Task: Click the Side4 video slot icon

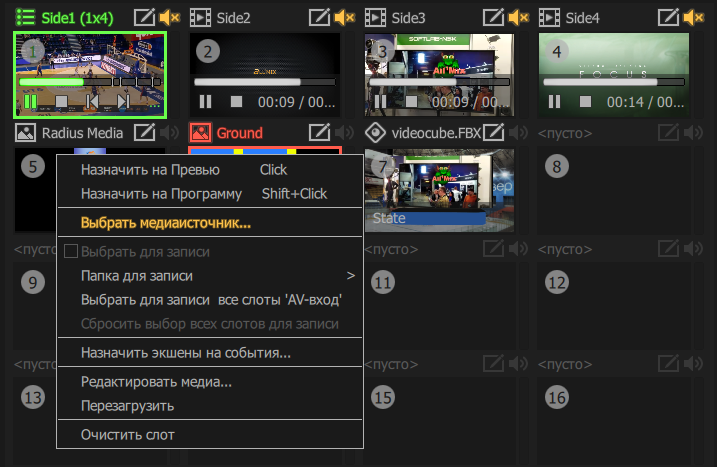Action: [549, 17]
